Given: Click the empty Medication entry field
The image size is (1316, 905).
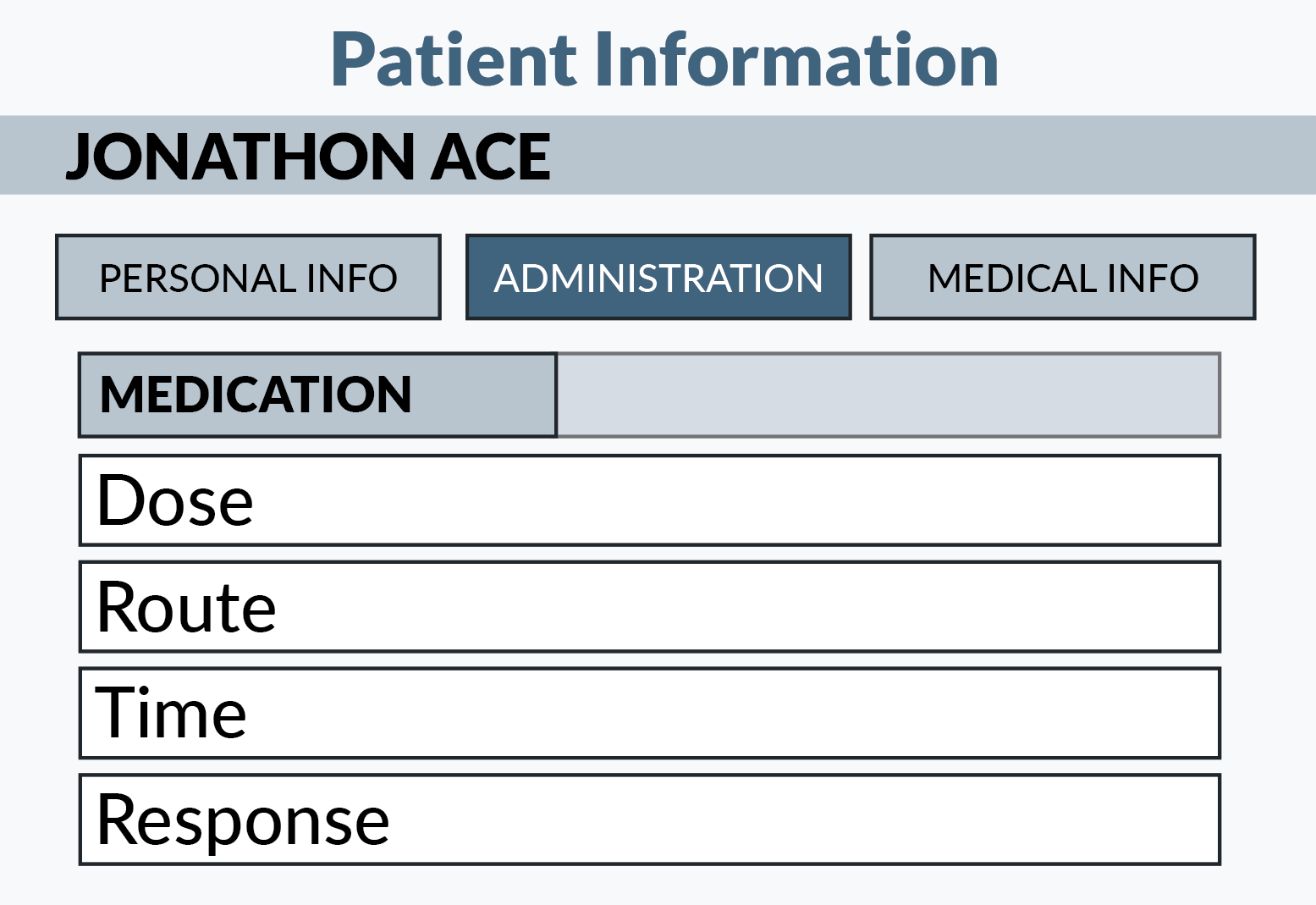Looking at the screenshot, I should click(887, 395).
